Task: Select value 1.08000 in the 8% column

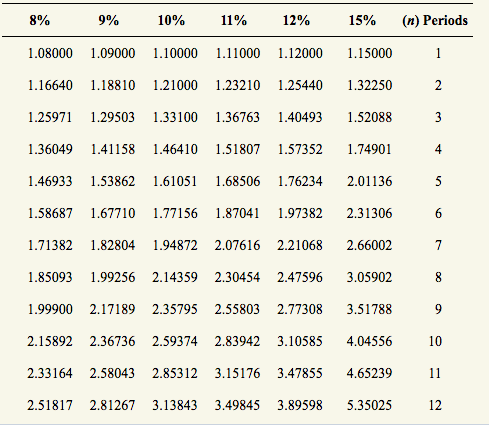Action: pyautogui.click(x=50, y=53)
